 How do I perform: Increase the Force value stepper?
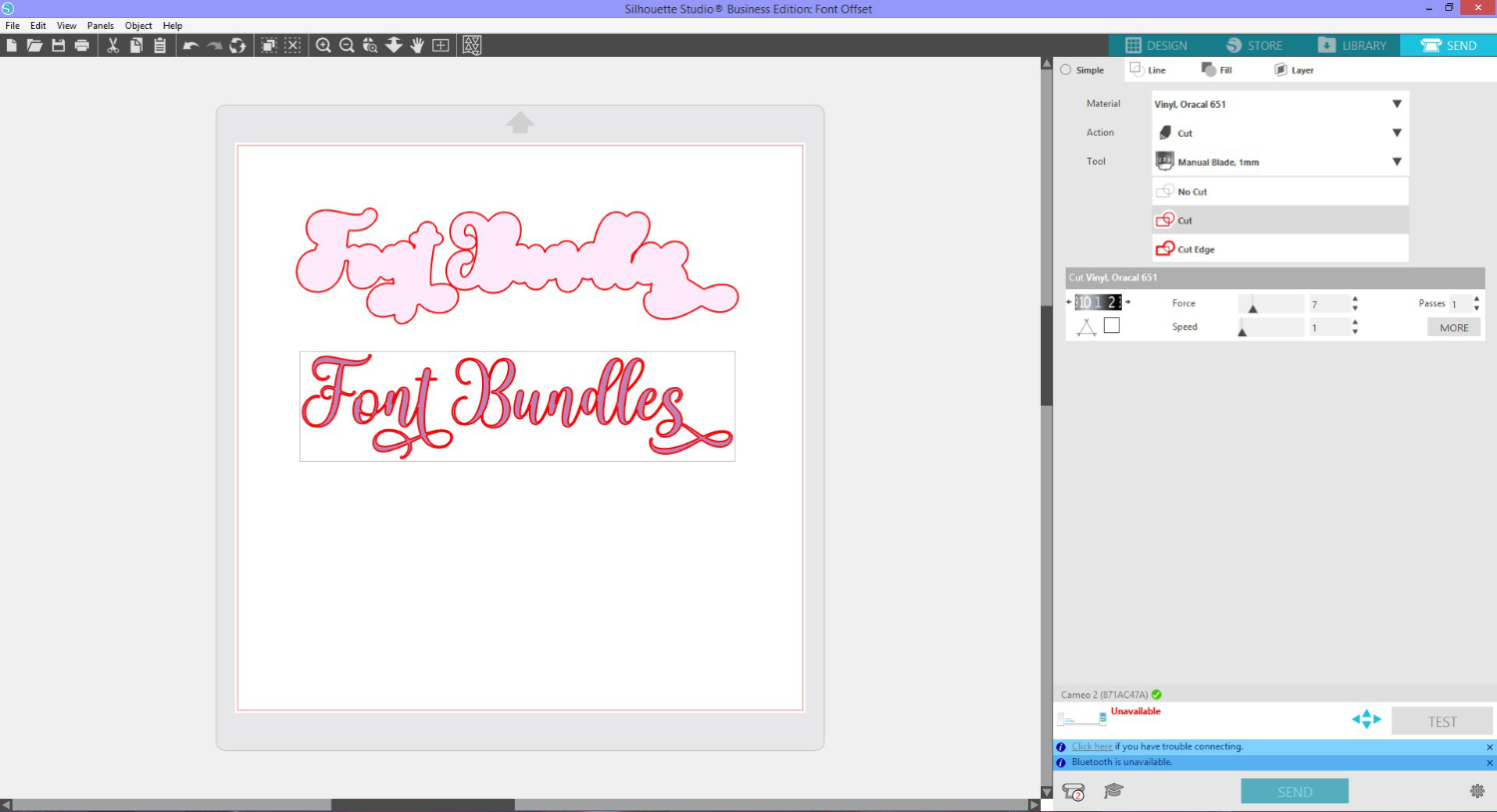tap(1355, 298)
